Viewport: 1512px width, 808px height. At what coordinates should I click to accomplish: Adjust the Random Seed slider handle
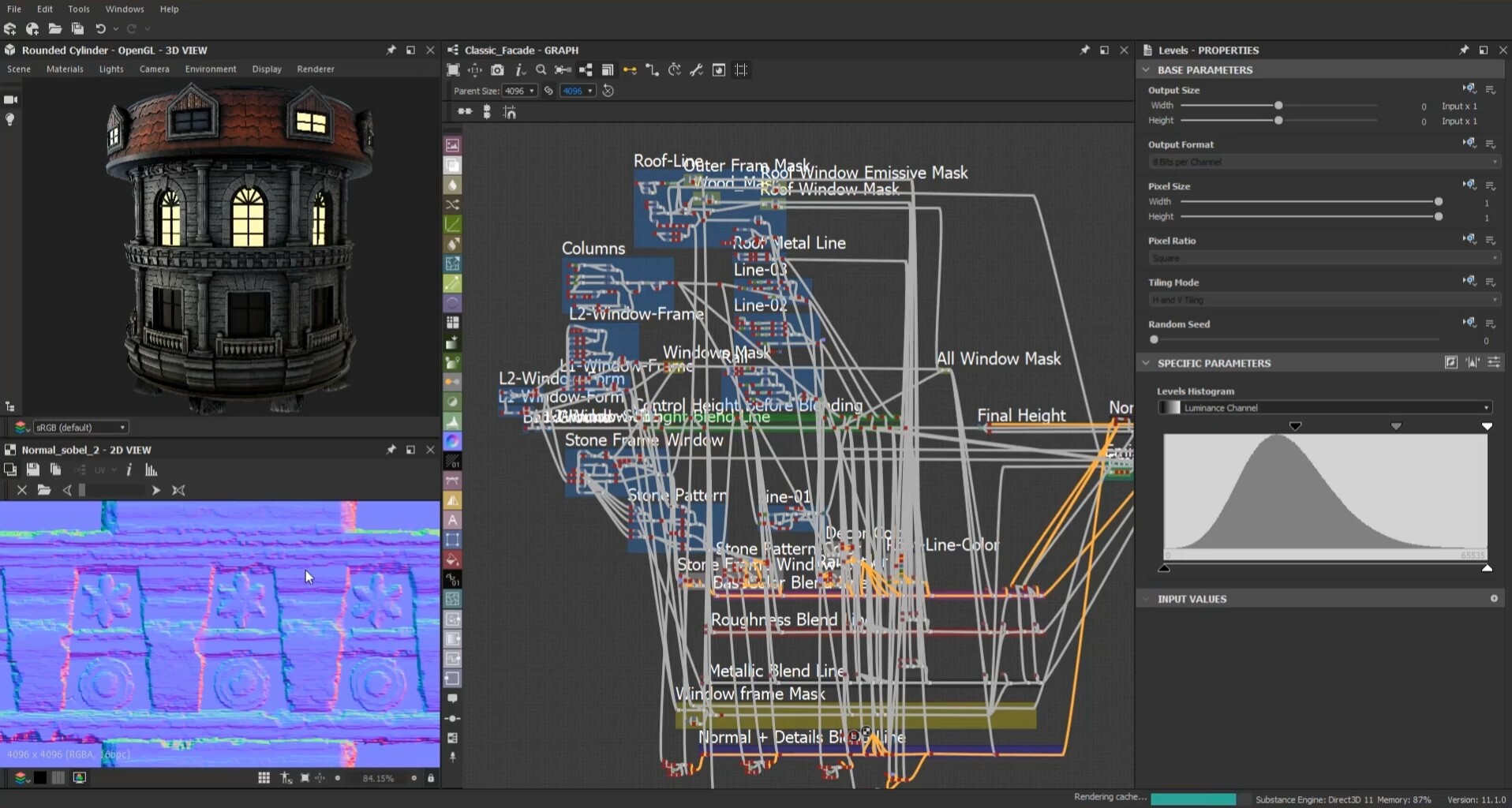pos(1155,340)
